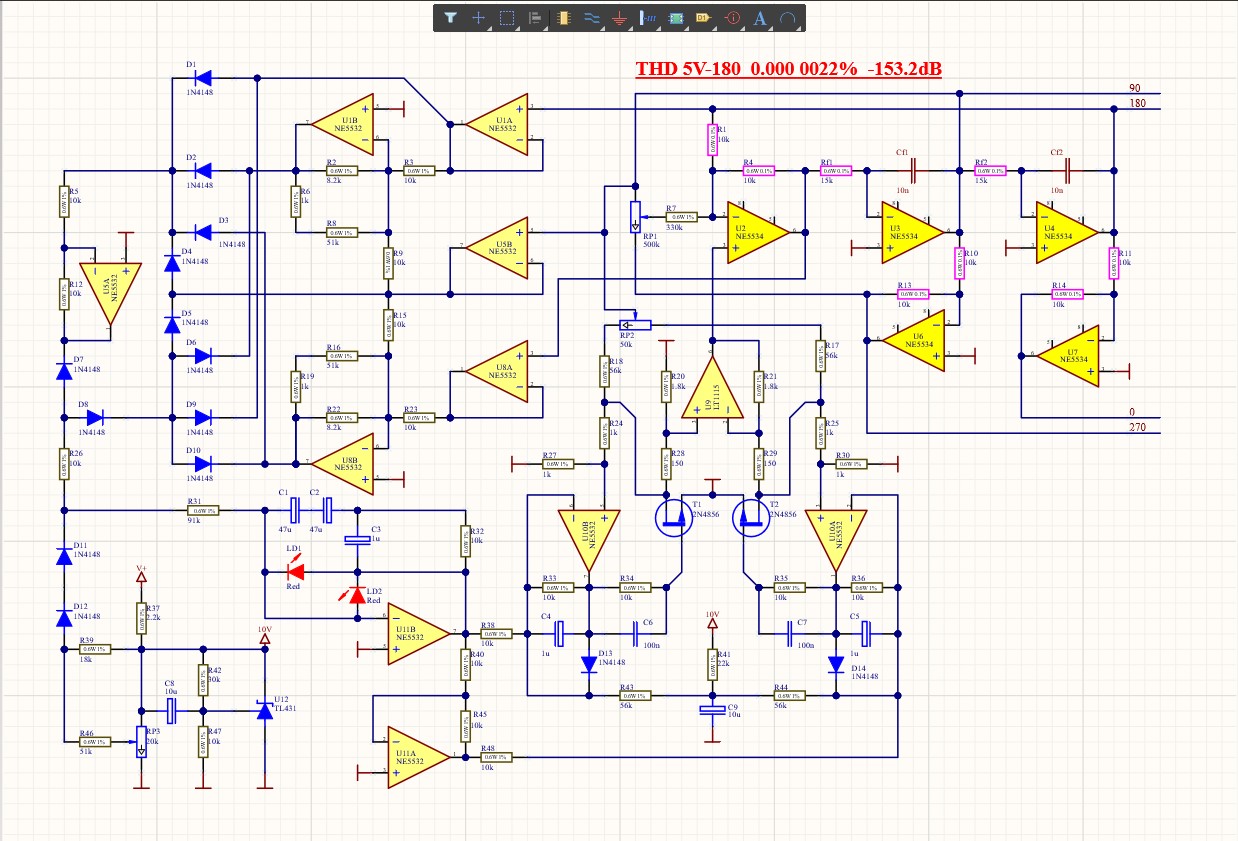The width and height of the screenshot is (1238, 841).
Task: Select output net label 270
Action: (x=1137, y=428)
